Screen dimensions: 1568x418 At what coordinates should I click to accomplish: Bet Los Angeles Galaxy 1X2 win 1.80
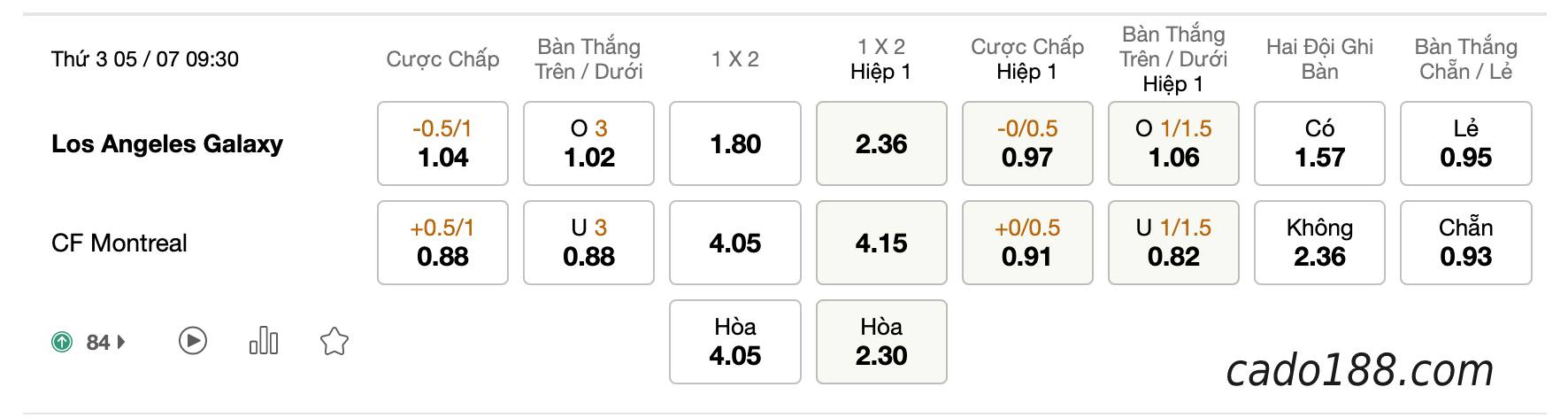(x=735, y=143)
